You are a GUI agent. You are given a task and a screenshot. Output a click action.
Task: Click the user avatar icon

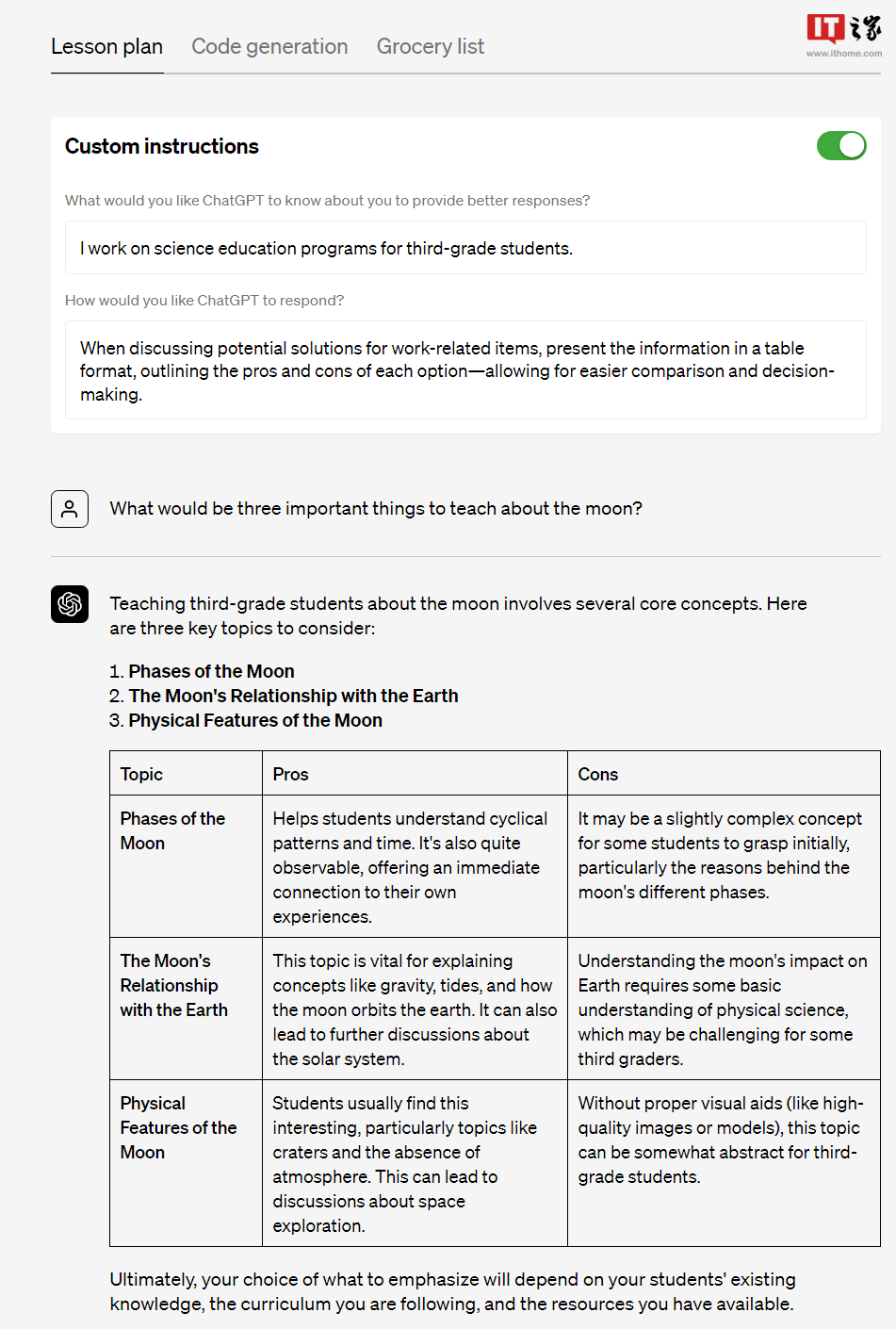click(x=70, y=509)
